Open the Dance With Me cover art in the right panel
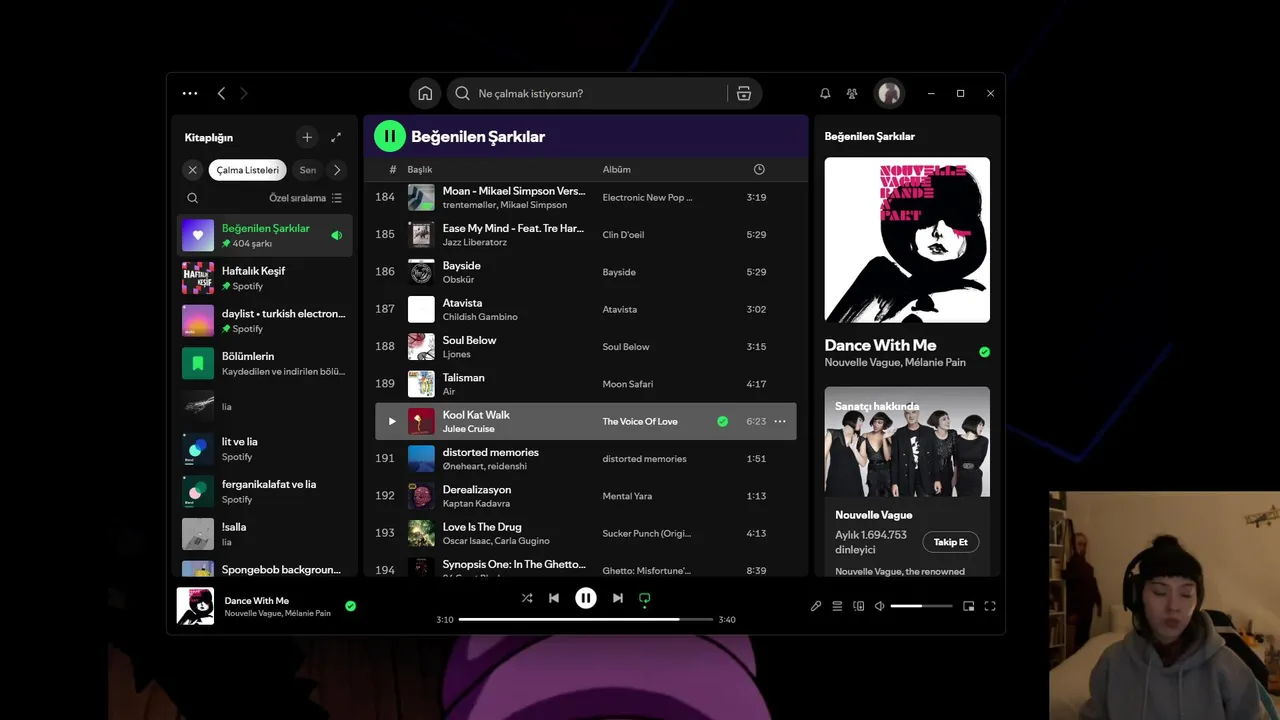Image resolution: width=1280 pixels, height=720 pixels. tap(907, 240)
